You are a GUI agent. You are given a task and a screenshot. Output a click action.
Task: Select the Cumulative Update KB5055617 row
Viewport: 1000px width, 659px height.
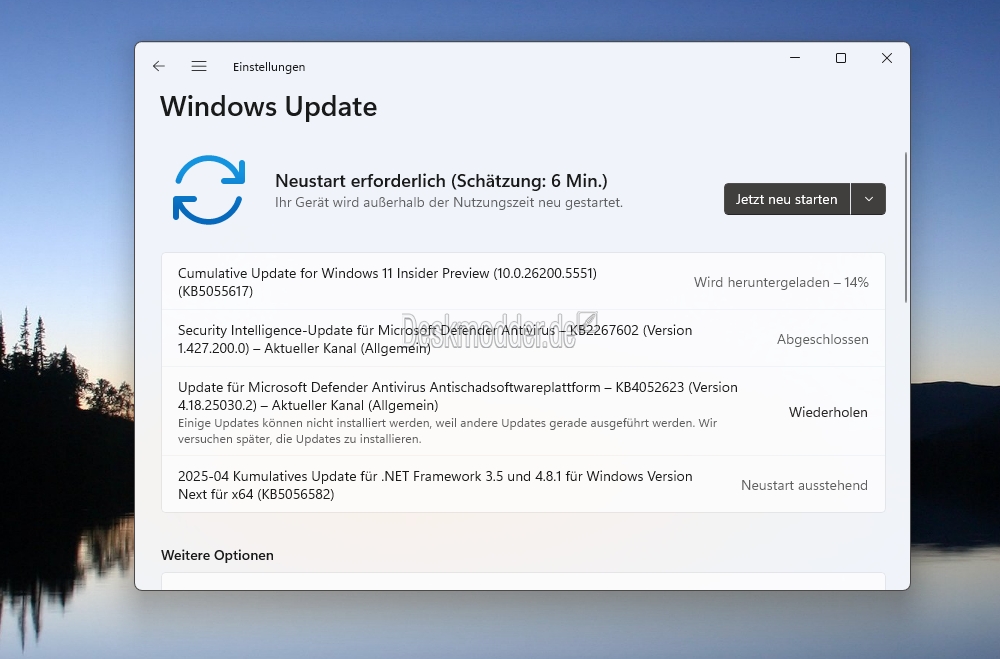tap(523, 281)
